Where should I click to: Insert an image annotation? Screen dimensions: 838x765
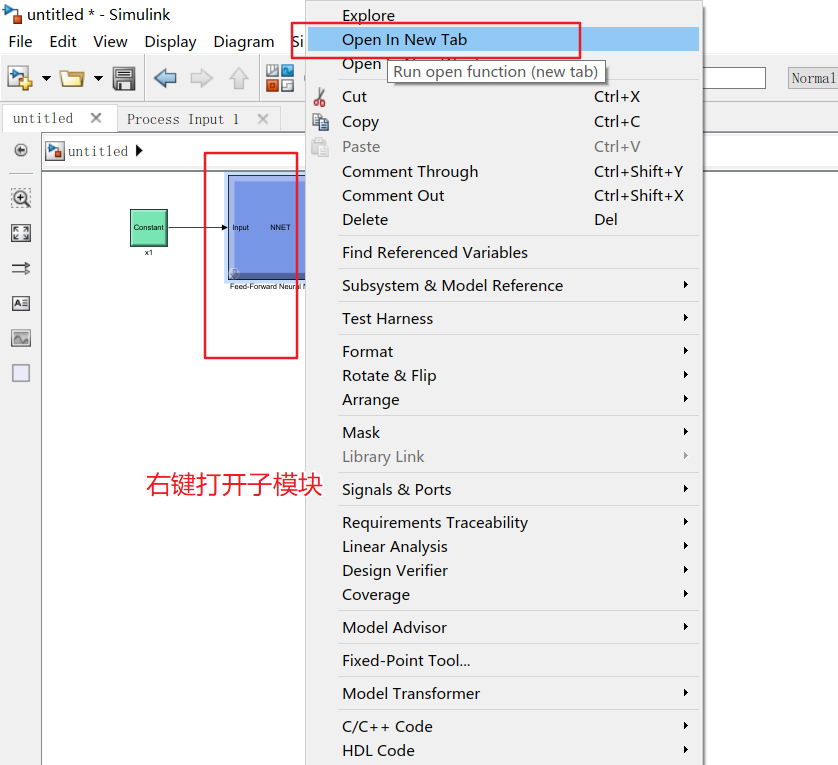point(20,338)
